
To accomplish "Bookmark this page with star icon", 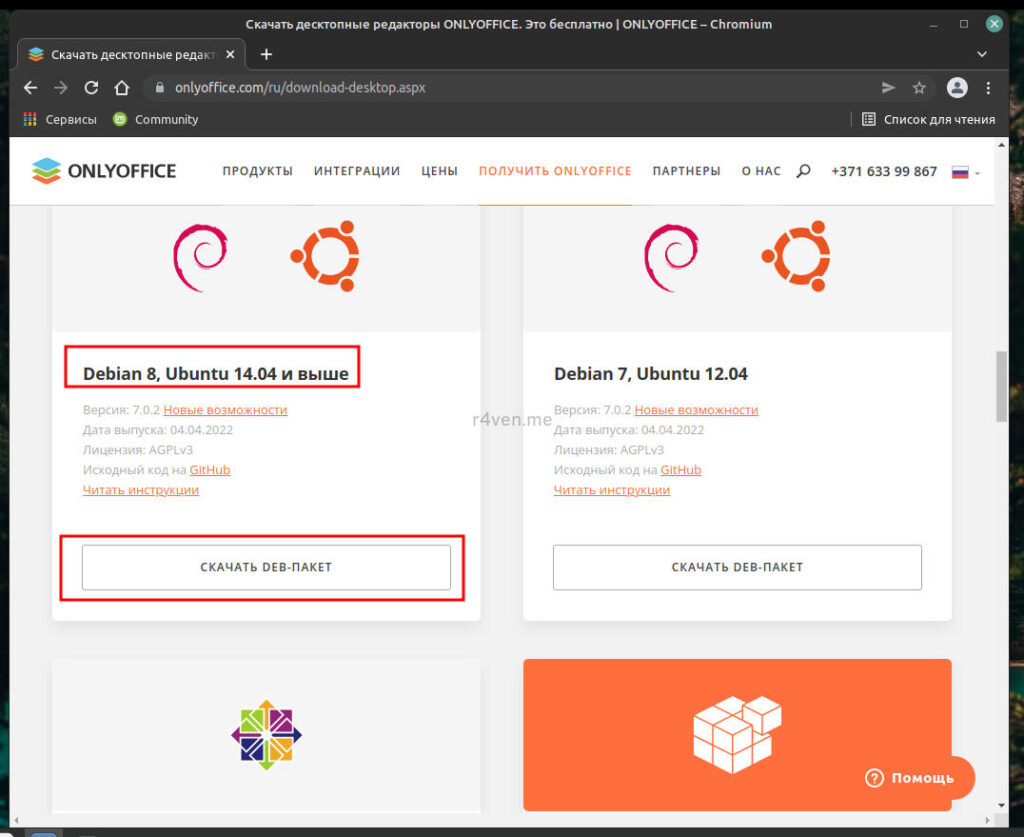I will pos(919,88).
